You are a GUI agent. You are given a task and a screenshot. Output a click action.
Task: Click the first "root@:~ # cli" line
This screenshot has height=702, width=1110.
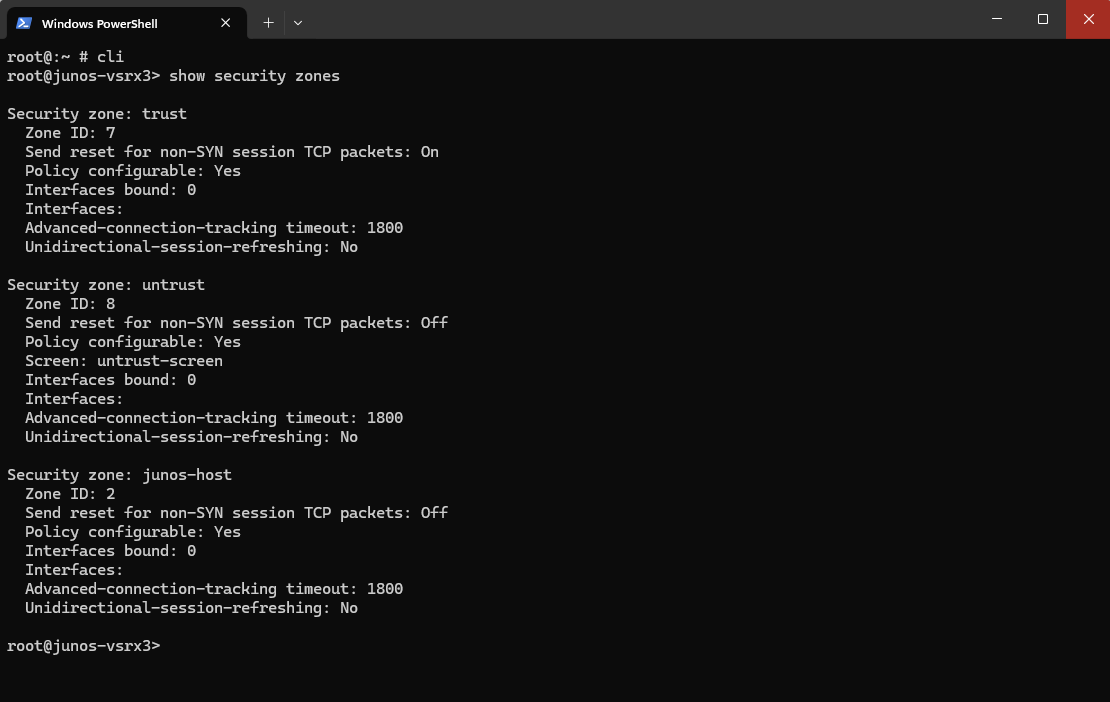pos(65,57)
